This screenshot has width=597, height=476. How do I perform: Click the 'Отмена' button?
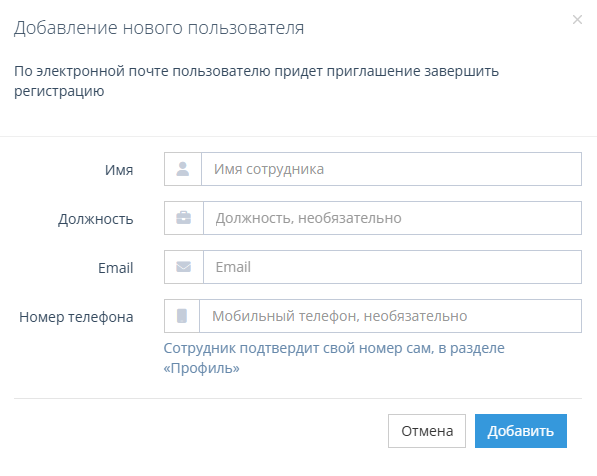pos(427,431)
